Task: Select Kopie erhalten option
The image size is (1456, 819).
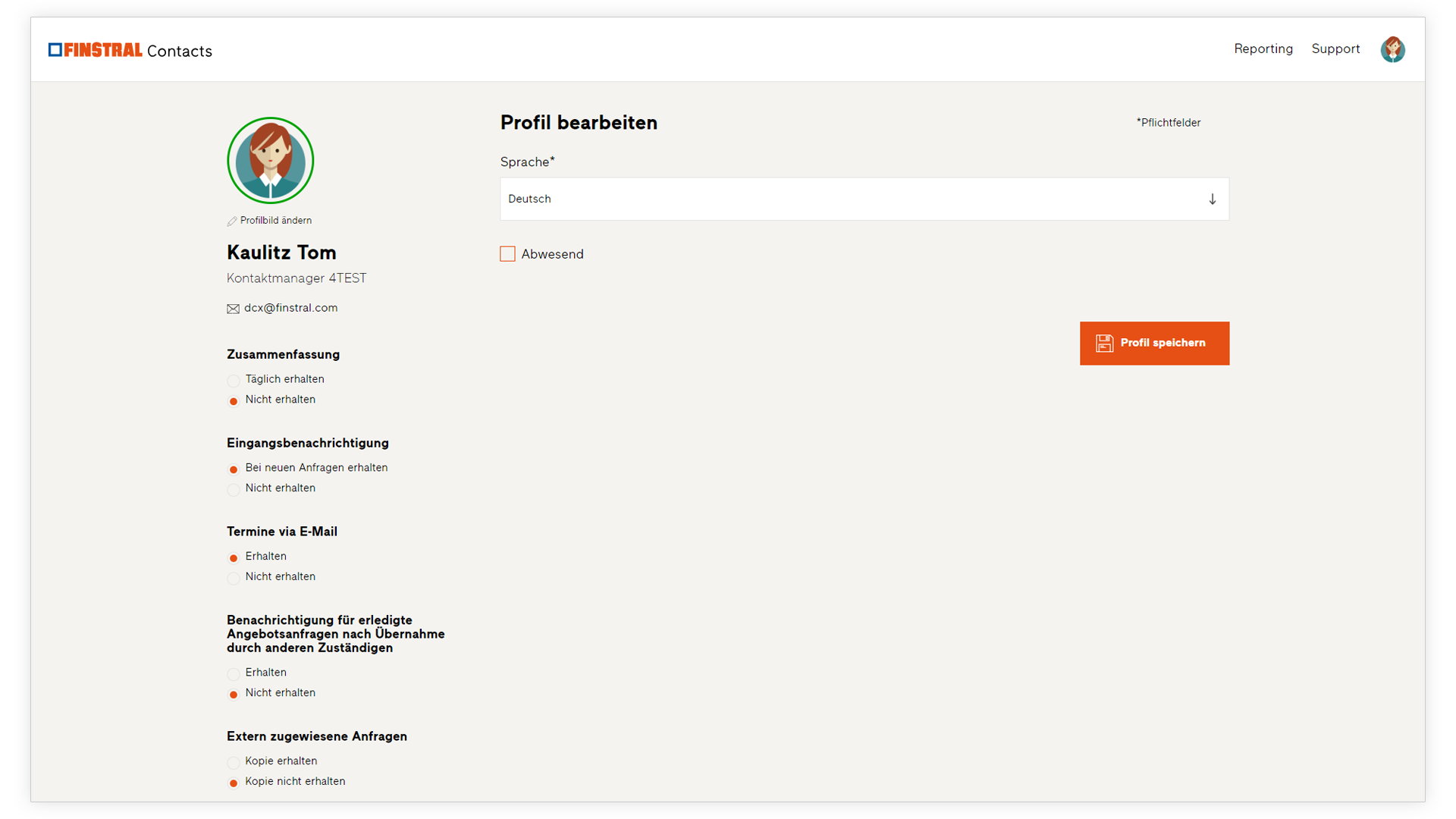Action: tap(234, 763)
